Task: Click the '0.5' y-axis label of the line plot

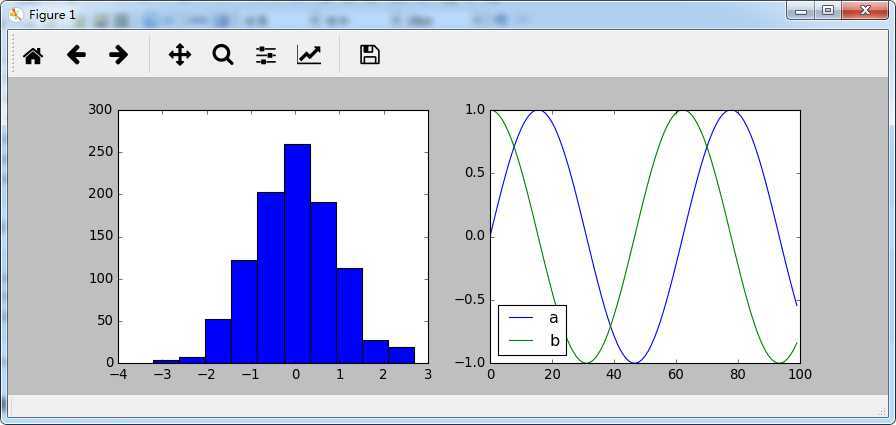Action: pyautogui.click(x=474, y=173)
